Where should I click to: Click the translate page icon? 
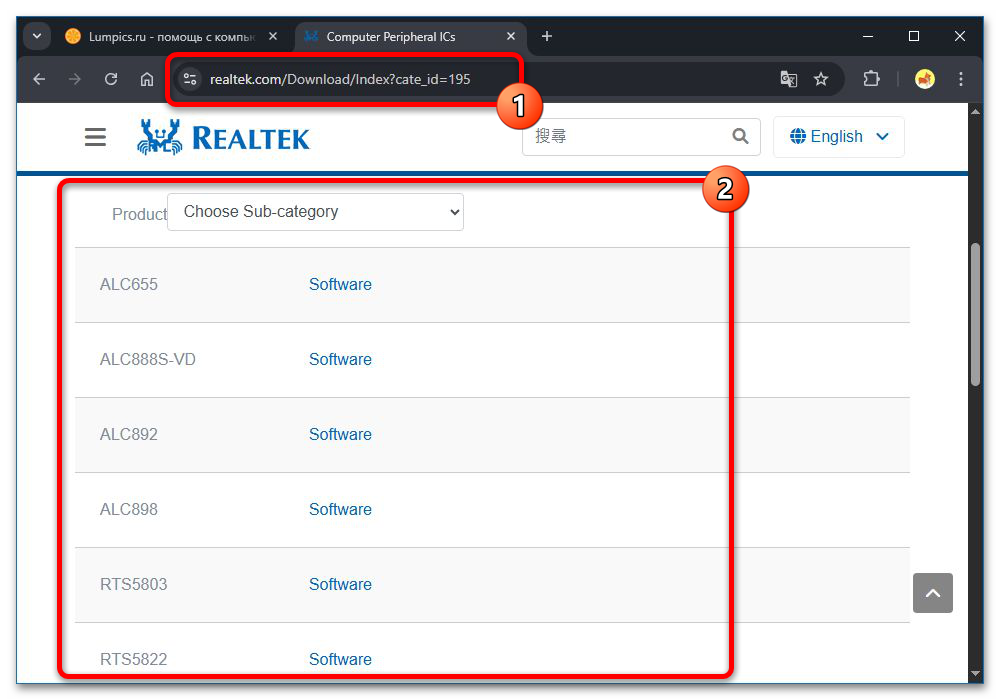click(789, 79)
